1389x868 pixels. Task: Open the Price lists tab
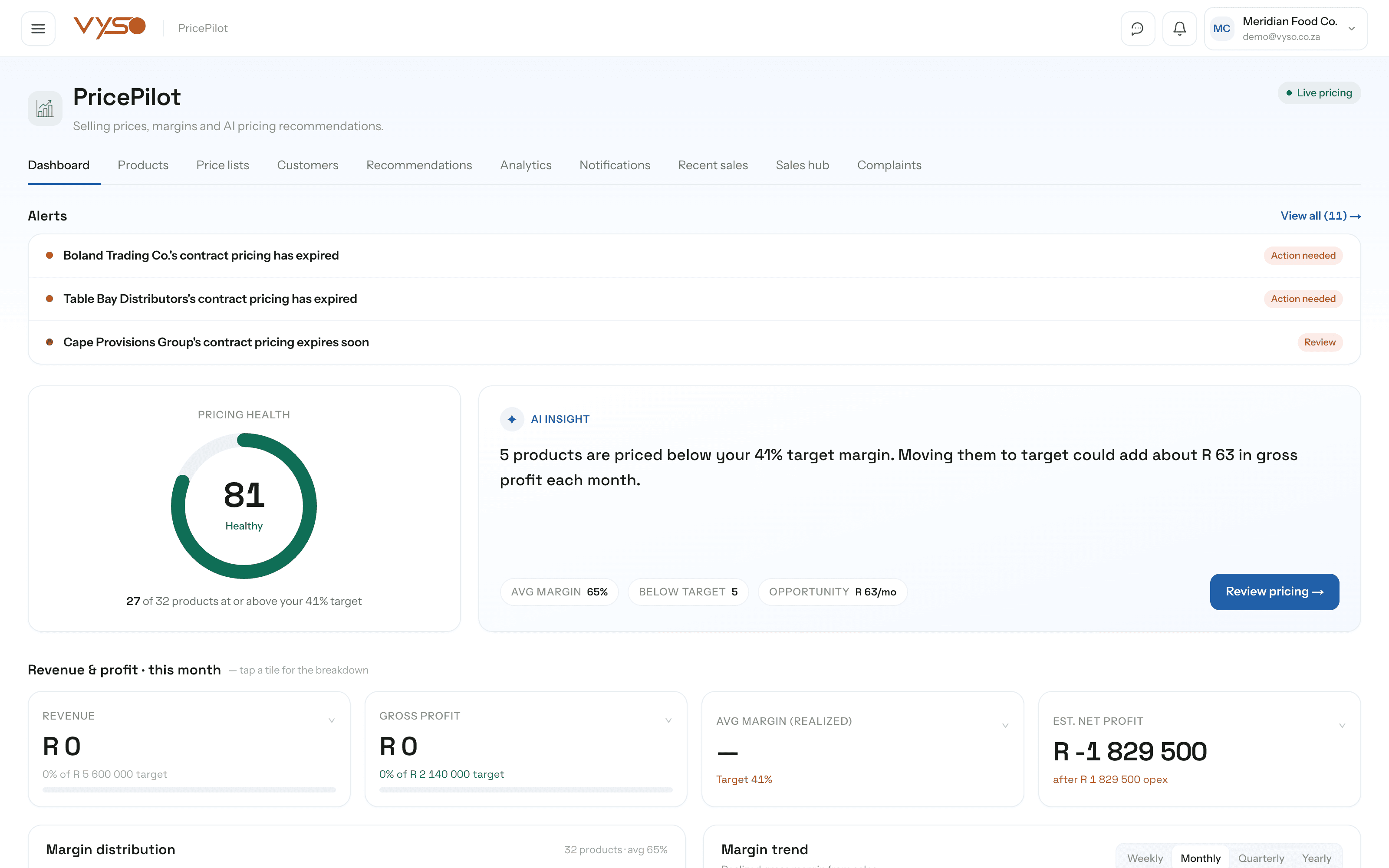tap(223, 165)
